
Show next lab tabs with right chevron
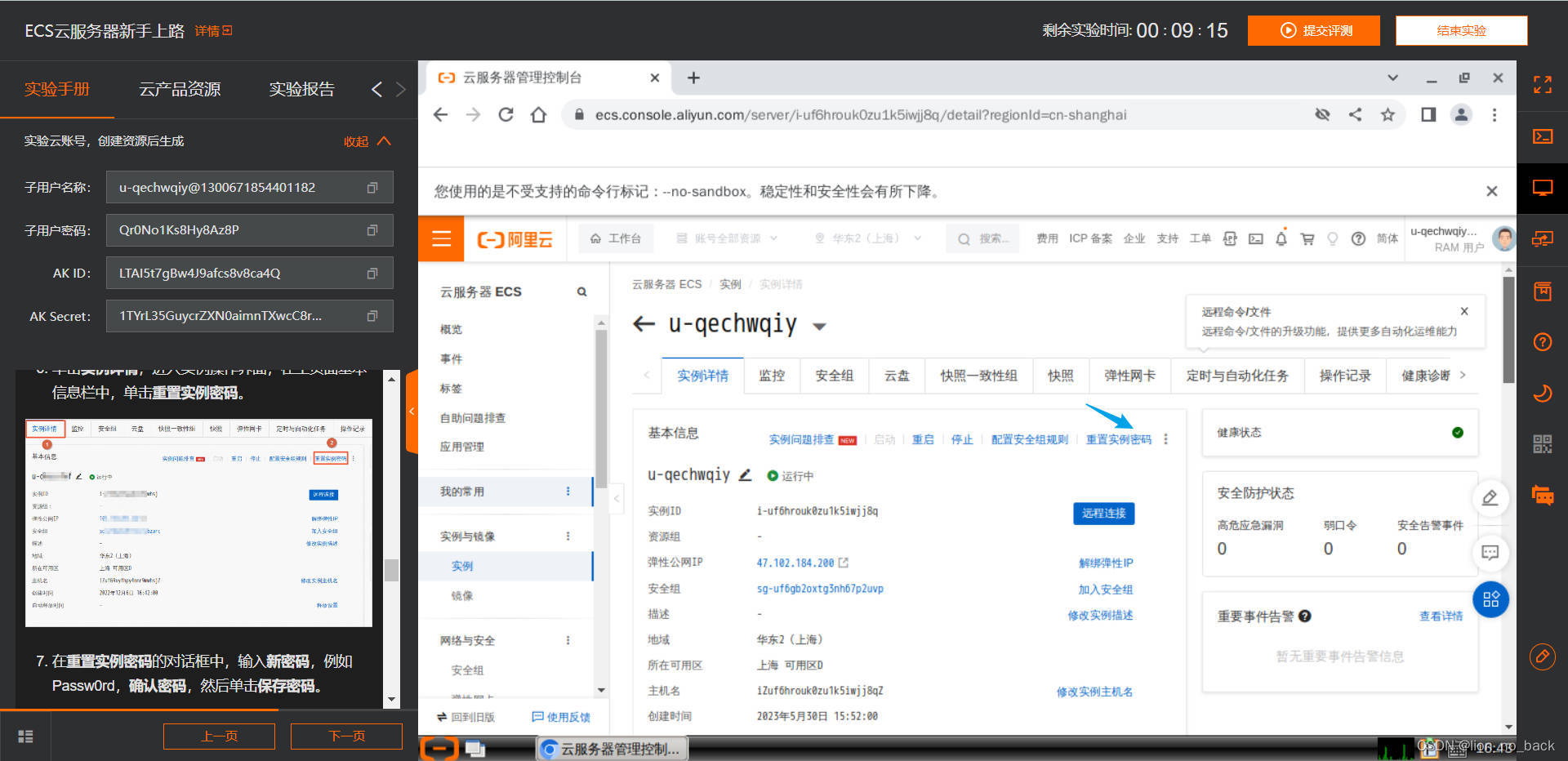[401, 89]
